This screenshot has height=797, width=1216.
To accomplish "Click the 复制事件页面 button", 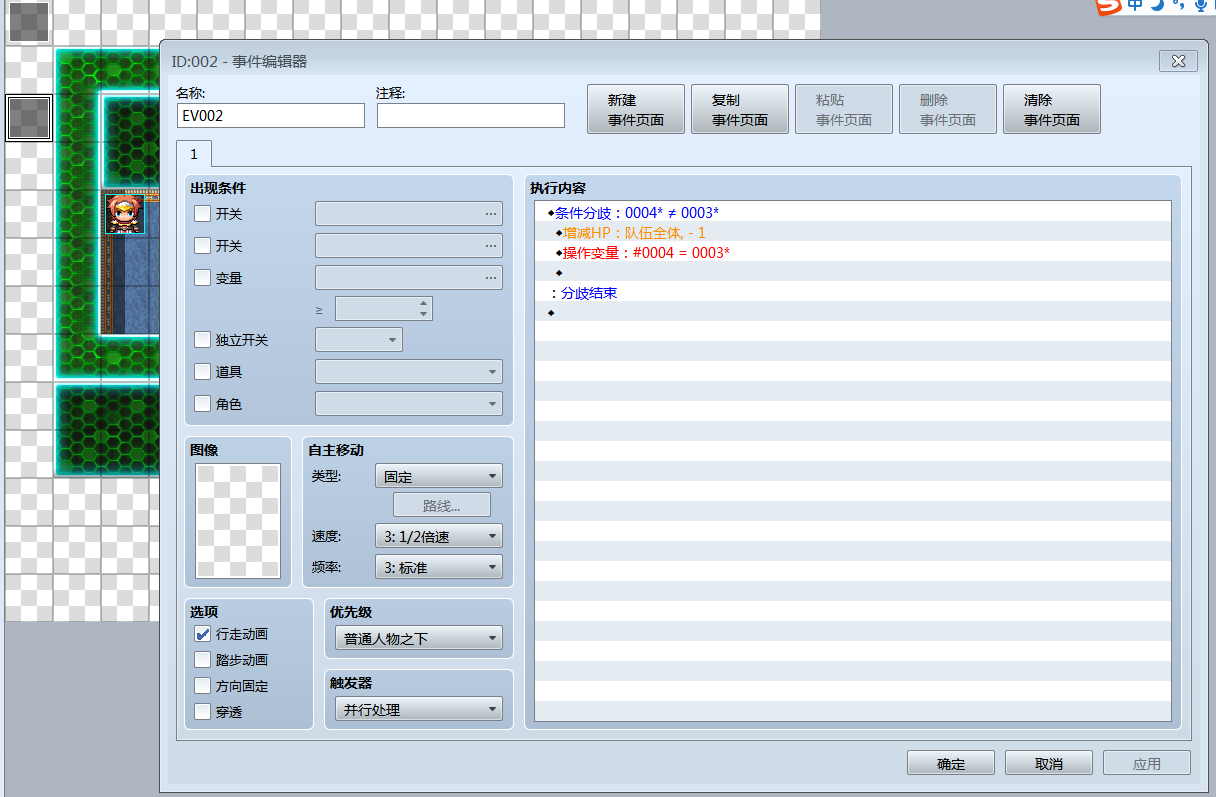I will click(x=740, y=109).
